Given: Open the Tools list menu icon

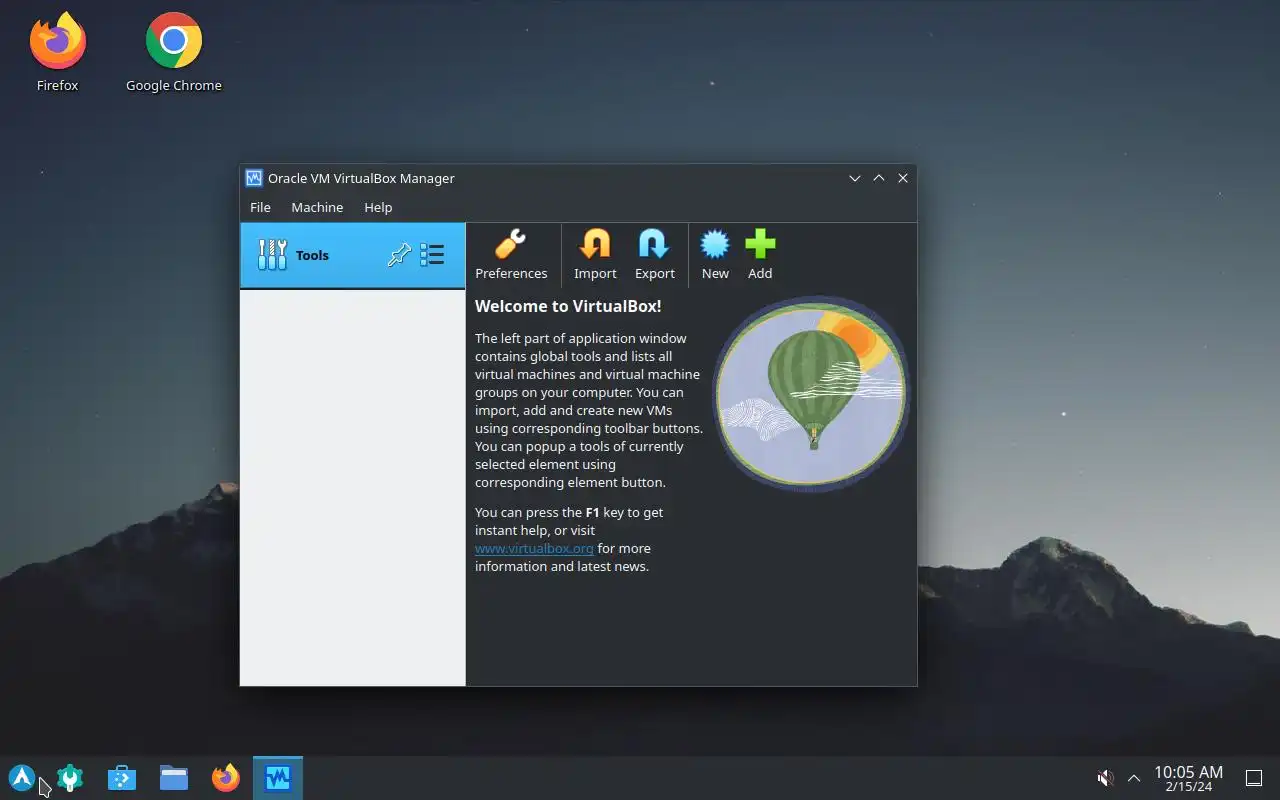Looking at the screenshot, I should 432,255.
